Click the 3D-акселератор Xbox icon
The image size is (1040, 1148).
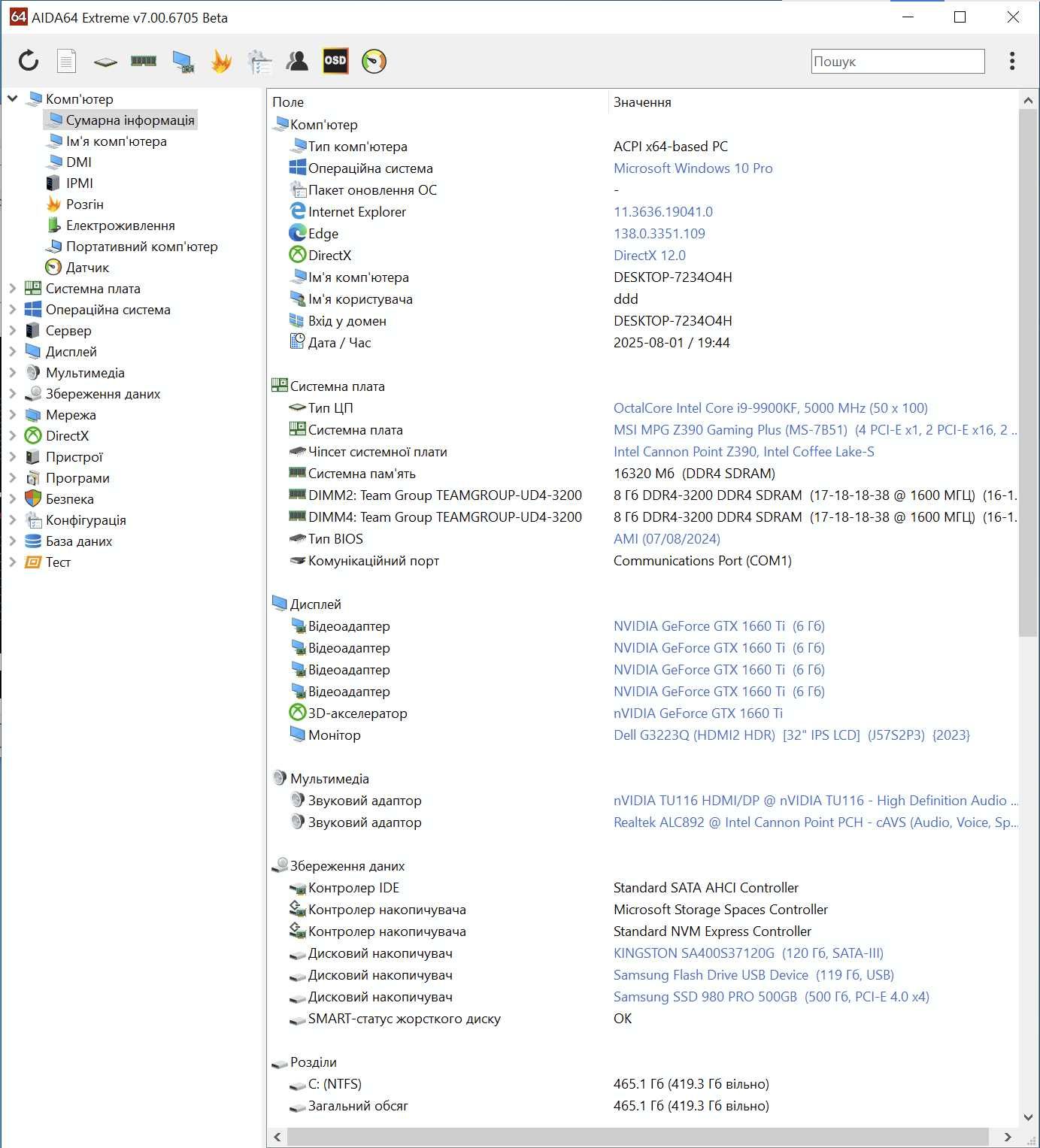[298, 713]
